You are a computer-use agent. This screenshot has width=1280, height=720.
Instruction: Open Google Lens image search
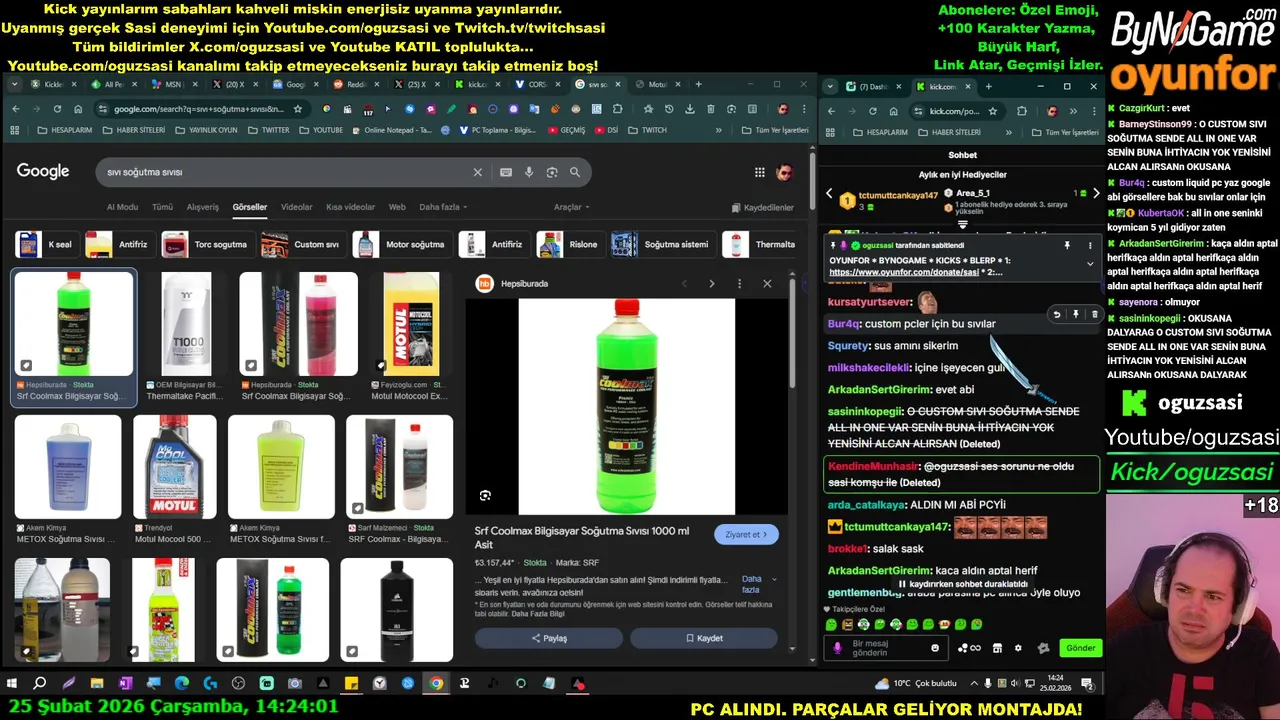pyautogui.click(x=552, y=172)
